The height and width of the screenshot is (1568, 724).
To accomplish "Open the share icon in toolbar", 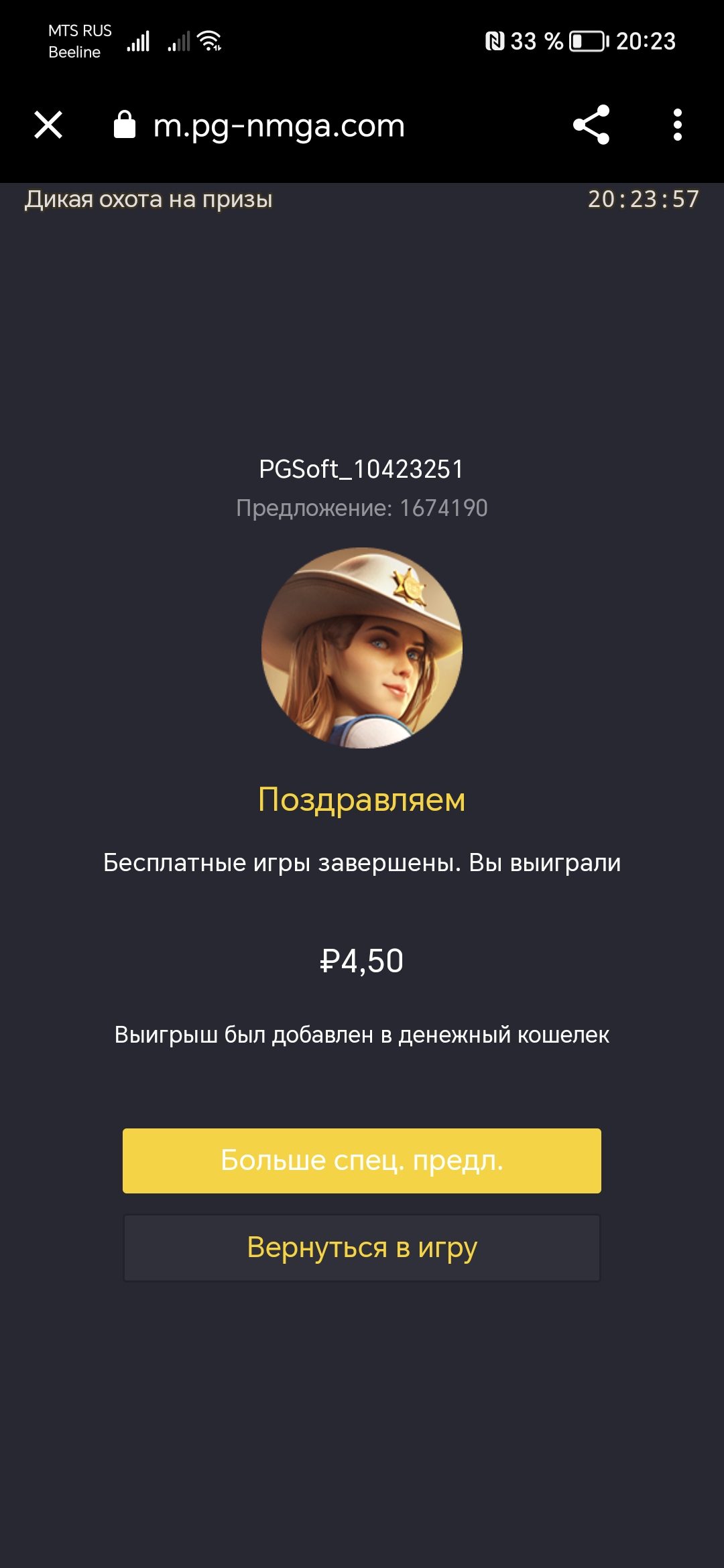I will coord(591,125).
